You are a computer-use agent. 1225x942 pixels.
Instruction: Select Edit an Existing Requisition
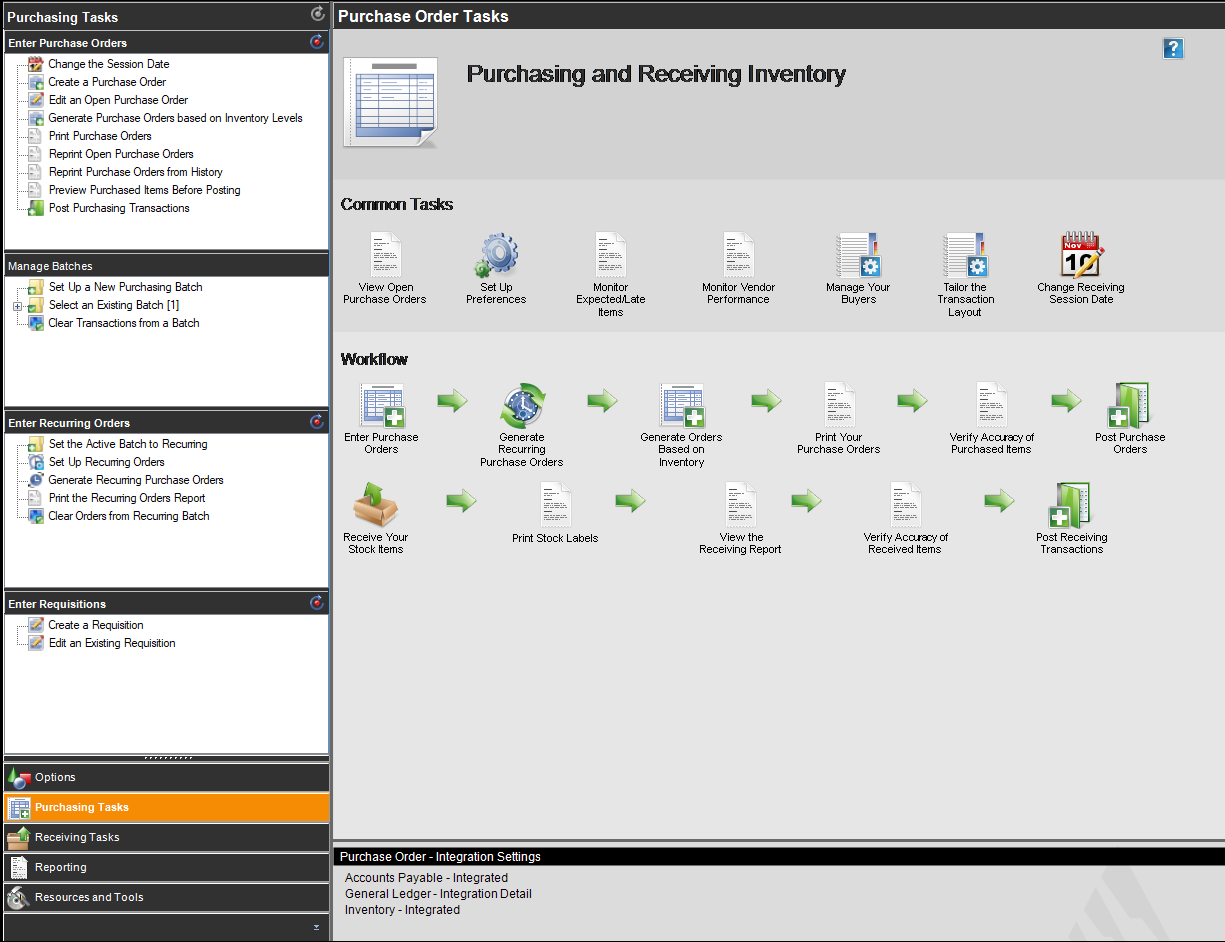(112, 643)
